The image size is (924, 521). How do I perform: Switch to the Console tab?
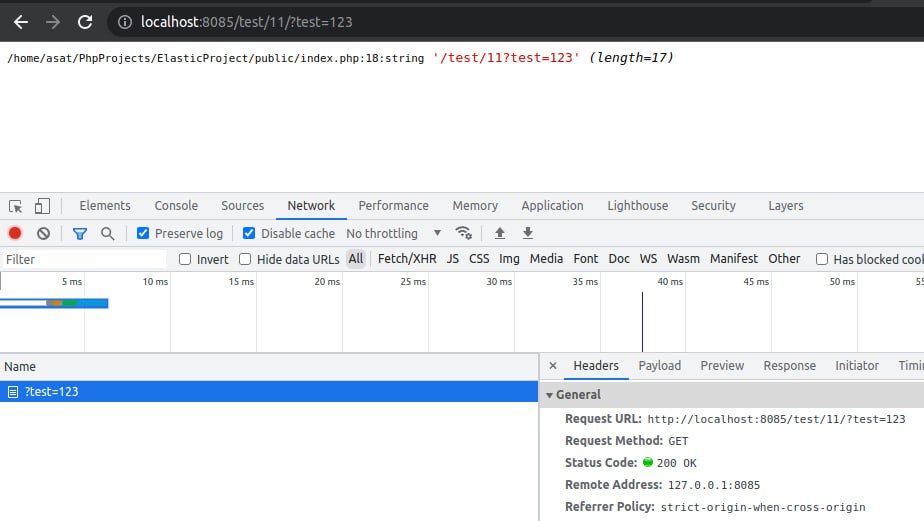(x=176, y=206)
